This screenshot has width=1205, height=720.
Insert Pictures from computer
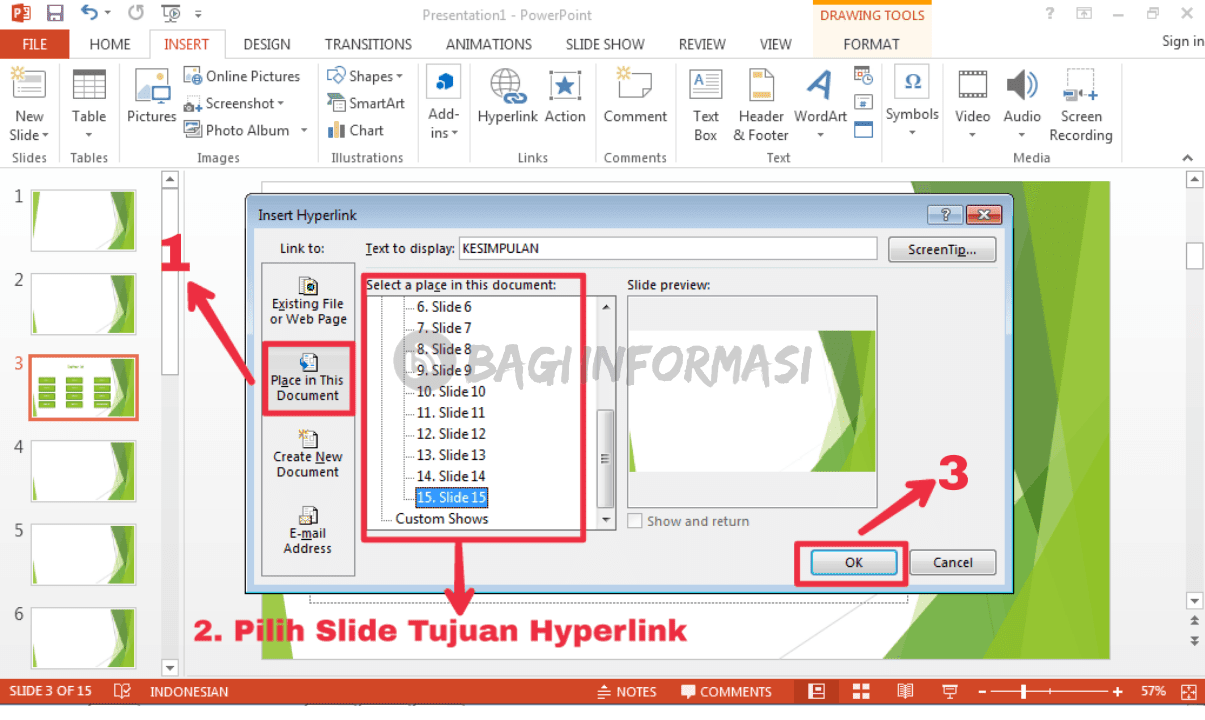tap(151, 97)
